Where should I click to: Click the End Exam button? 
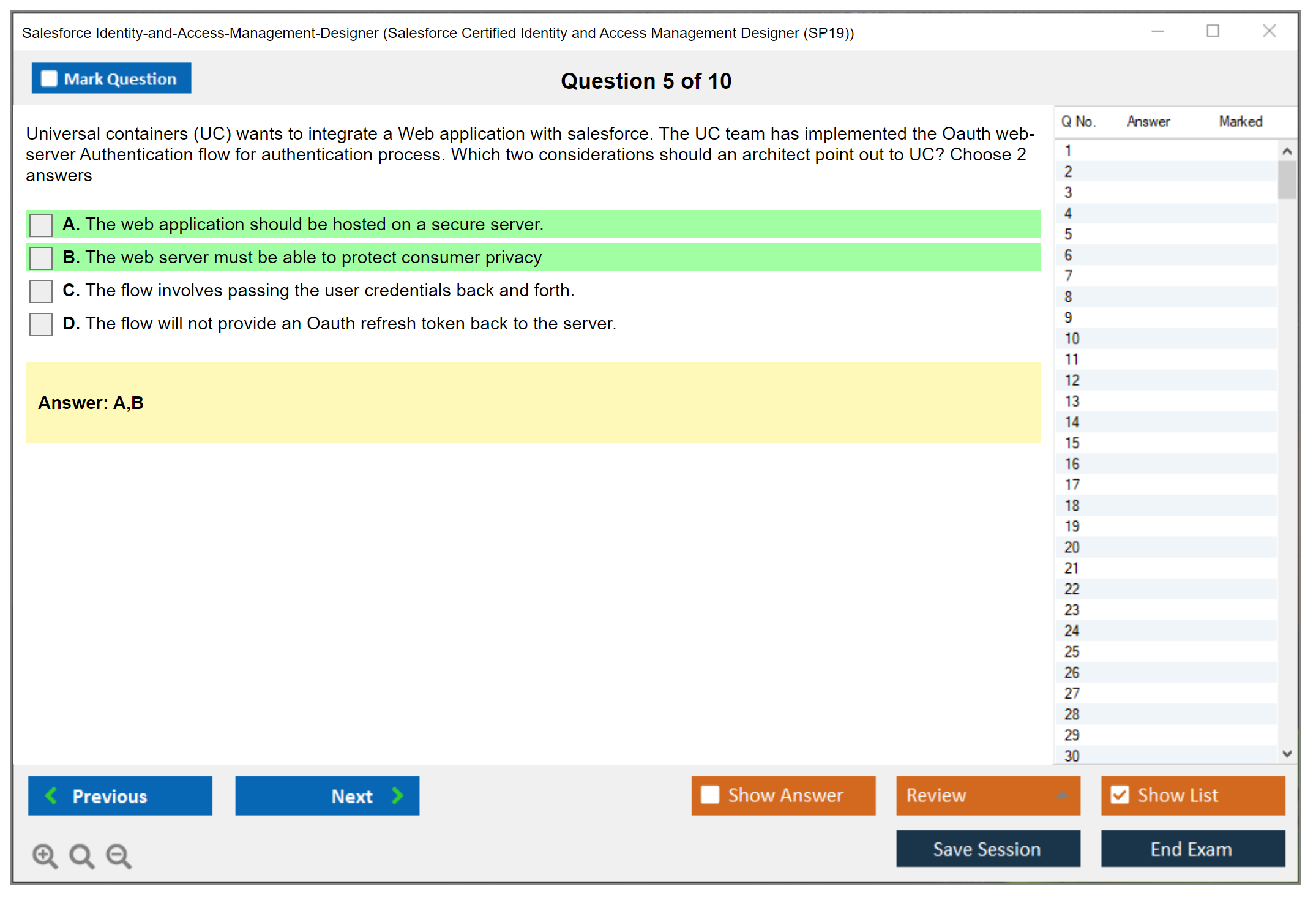(1192, 849)
